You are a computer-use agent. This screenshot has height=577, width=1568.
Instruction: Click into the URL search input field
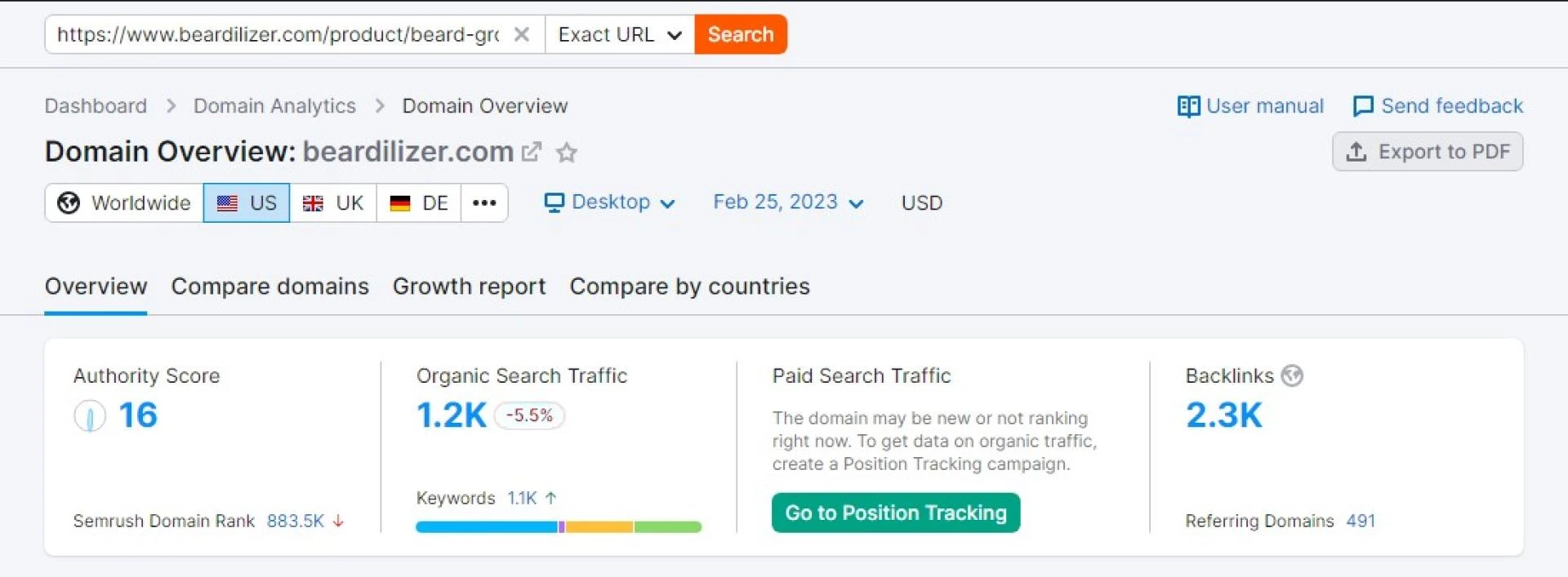click(278, 34)
